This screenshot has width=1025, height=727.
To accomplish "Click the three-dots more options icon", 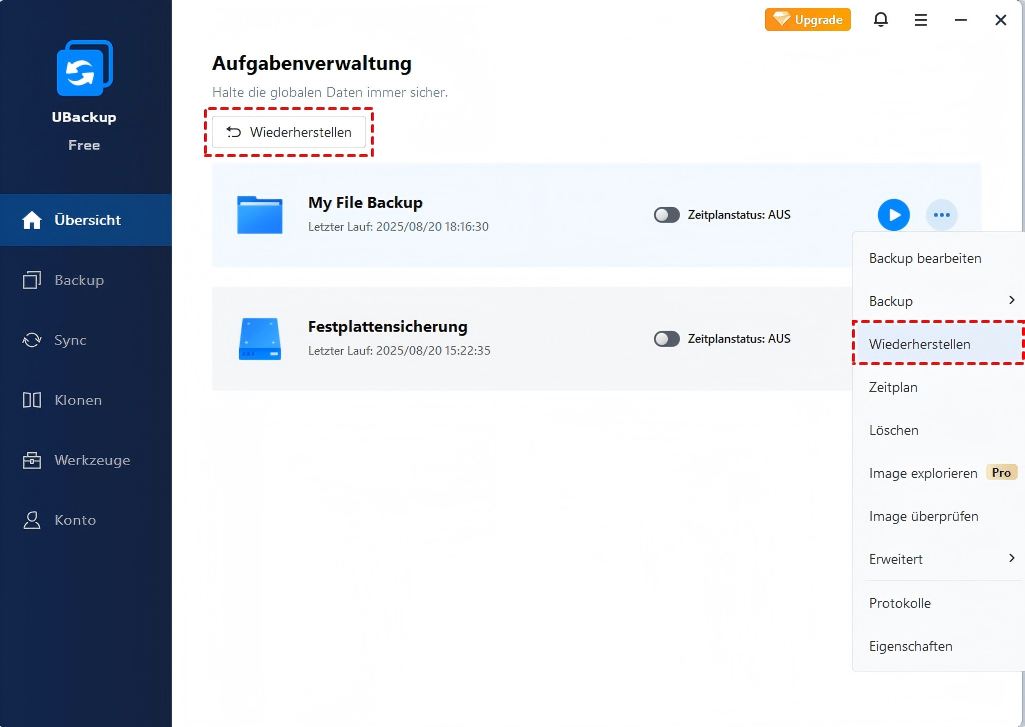I will [x=941, y=215].
